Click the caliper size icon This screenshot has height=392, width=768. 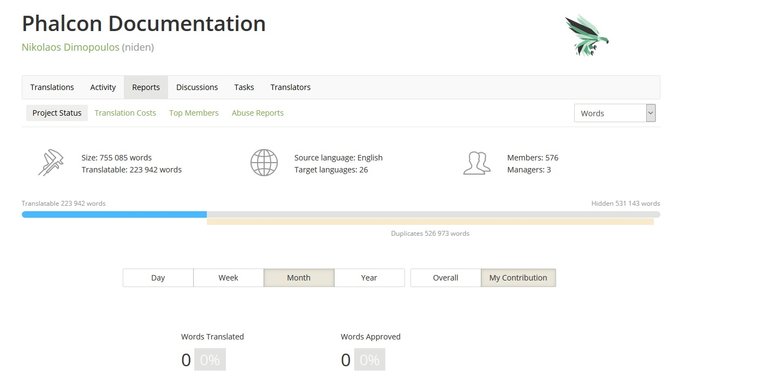pyautogui.click(x=51, y=163)
